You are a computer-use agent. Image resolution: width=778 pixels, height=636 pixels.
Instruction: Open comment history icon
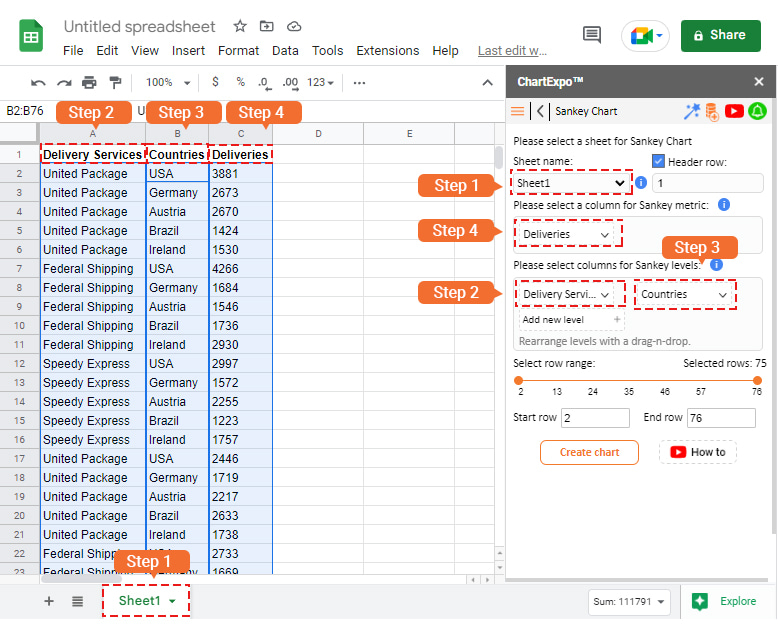(591, 35)
